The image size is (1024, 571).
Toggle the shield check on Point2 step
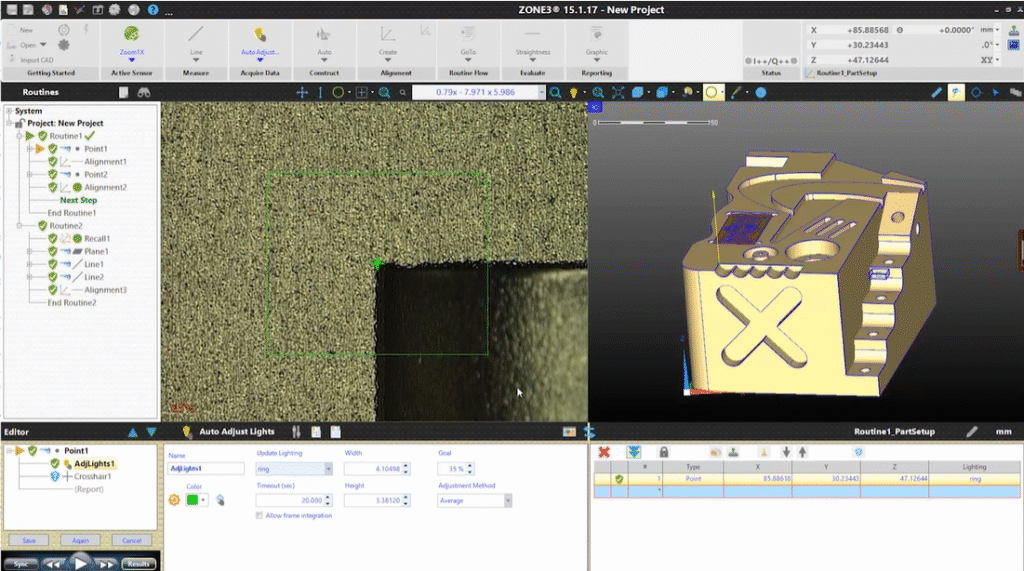(x=52, y=174)
